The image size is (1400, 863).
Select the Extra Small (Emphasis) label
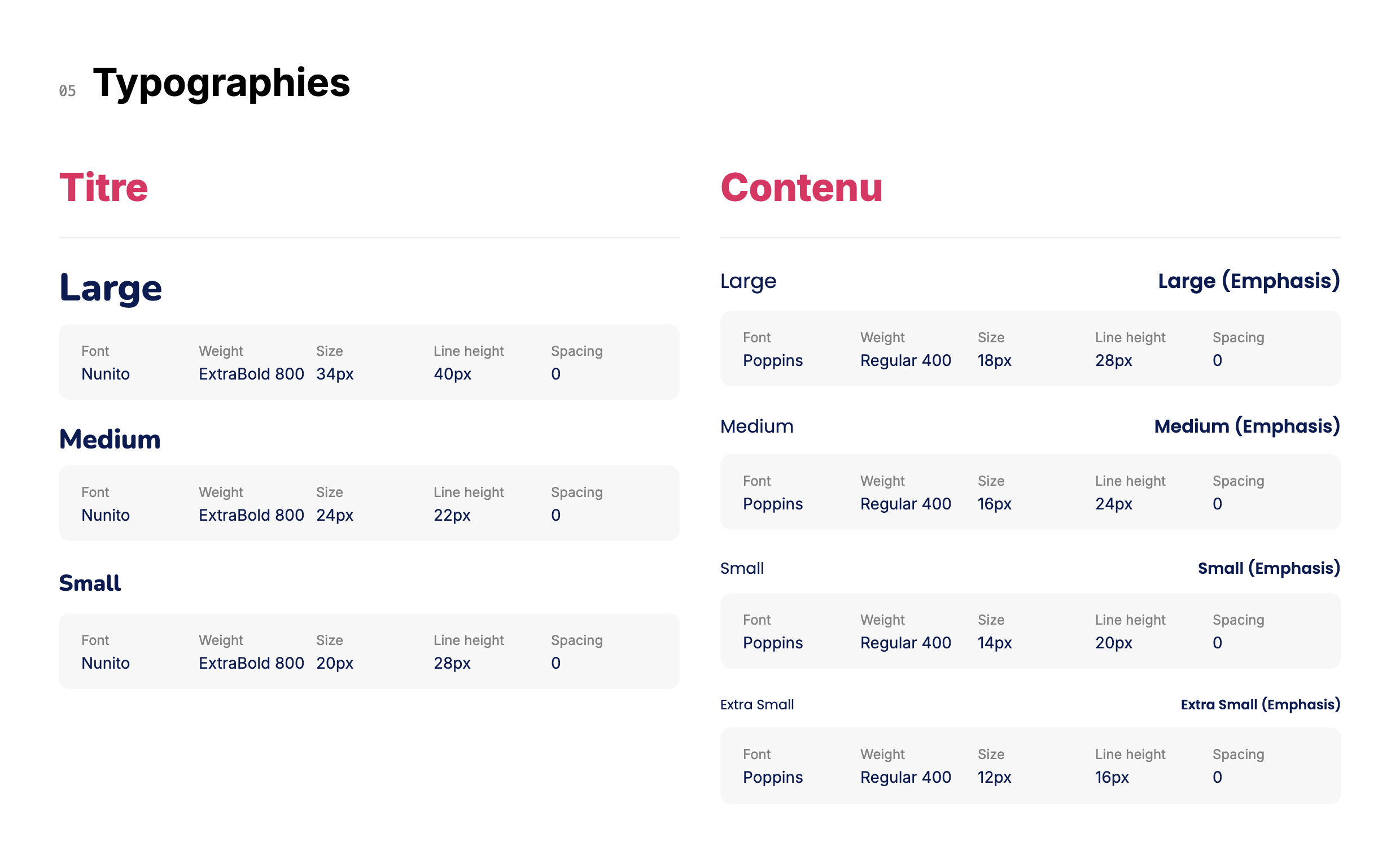tap(1260, 704)
